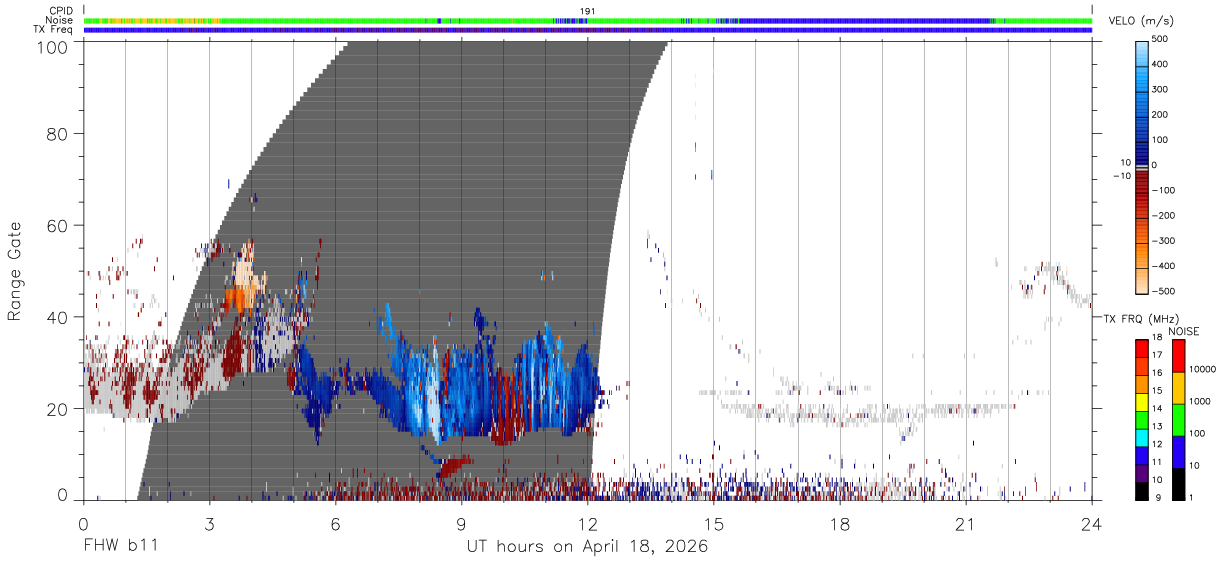The image size is (1228, 567).
Task: Click the 60 tick on Range Gate axis
Action: tap(58, 225)
